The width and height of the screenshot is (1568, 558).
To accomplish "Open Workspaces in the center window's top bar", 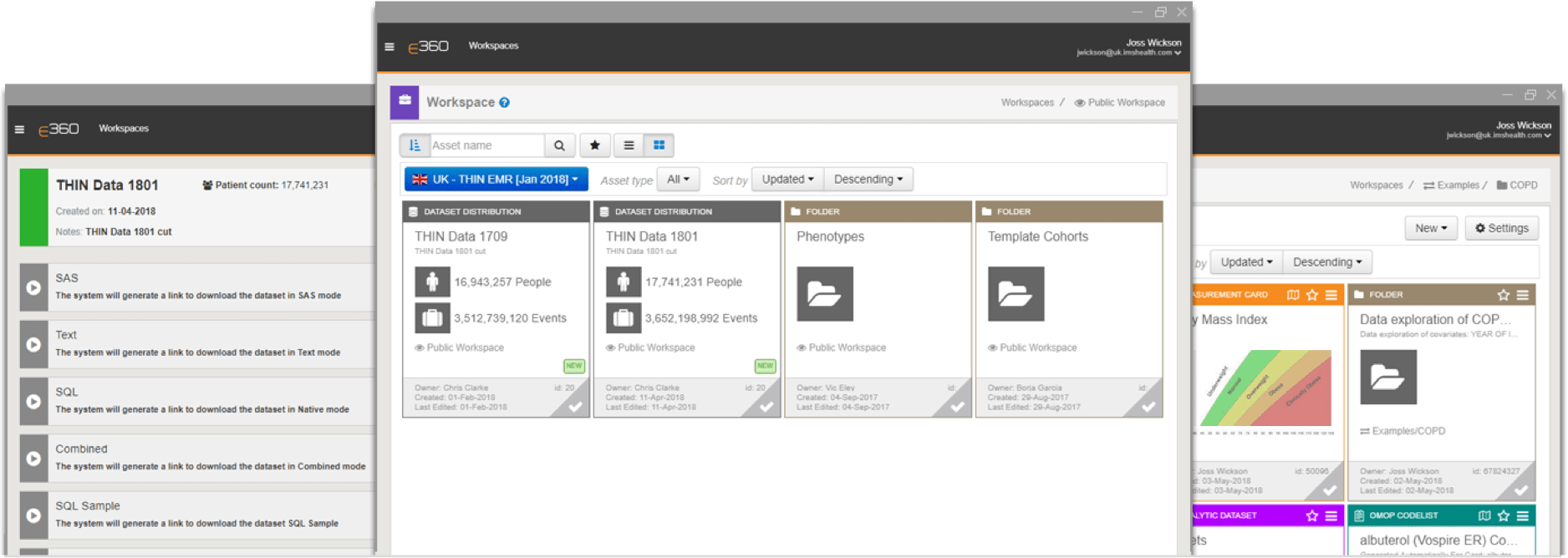I will (x=493, y=46).
